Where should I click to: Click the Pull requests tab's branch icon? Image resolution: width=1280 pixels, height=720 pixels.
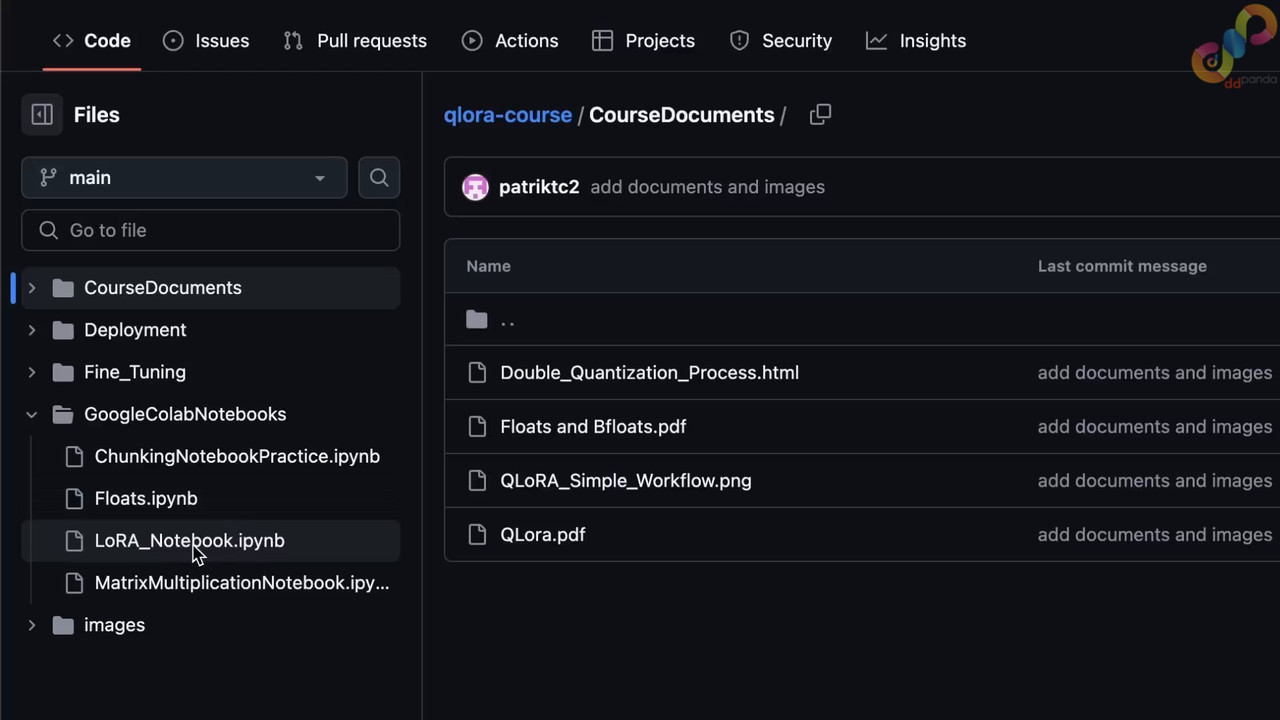click(293, 41)
